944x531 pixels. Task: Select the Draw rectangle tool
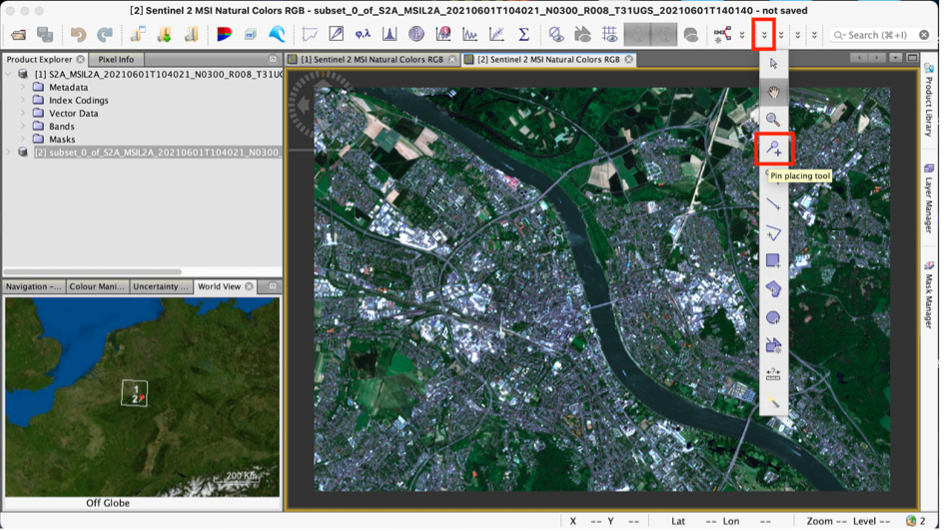tap(773, 261)
